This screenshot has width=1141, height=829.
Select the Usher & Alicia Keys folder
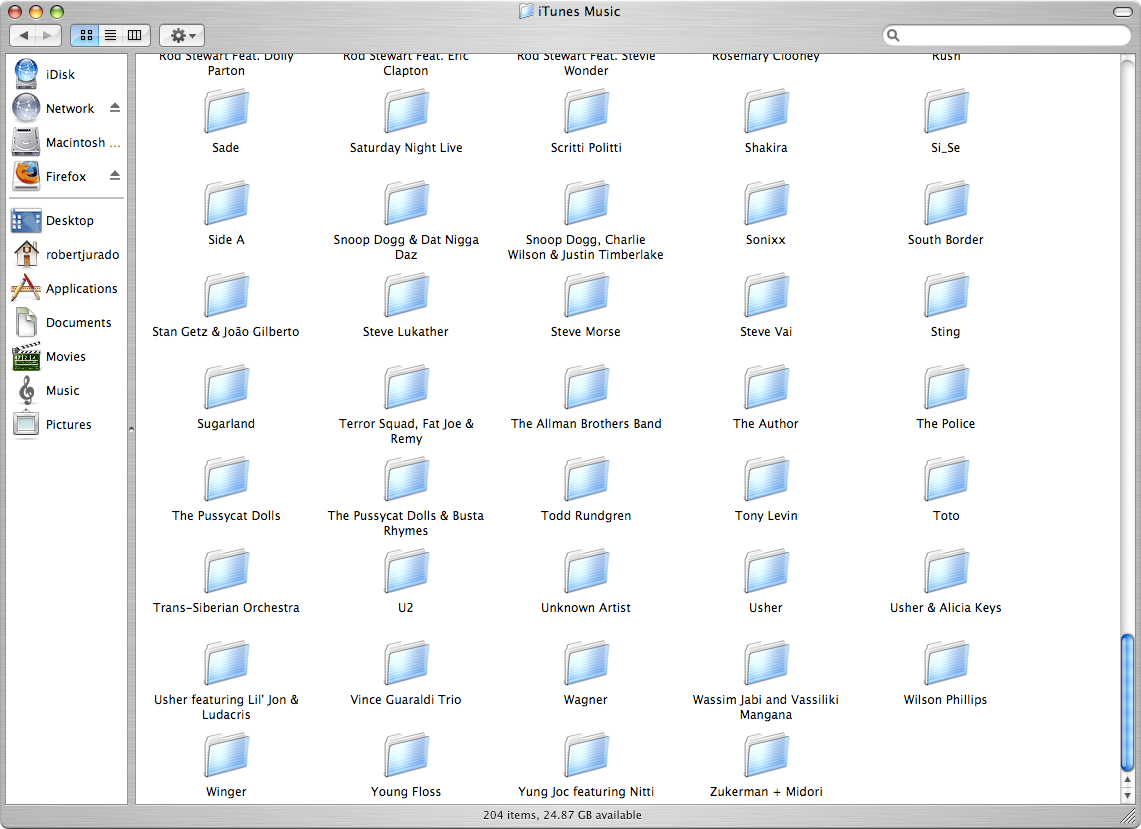pyautogui.click(x=946, y=572)
